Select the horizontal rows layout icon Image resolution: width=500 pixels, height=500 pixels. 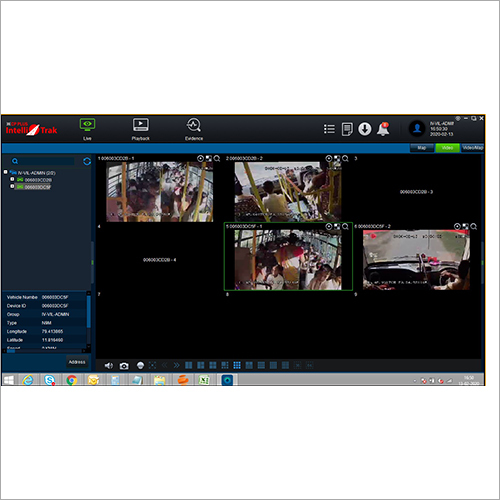click(x=261, y=365)
